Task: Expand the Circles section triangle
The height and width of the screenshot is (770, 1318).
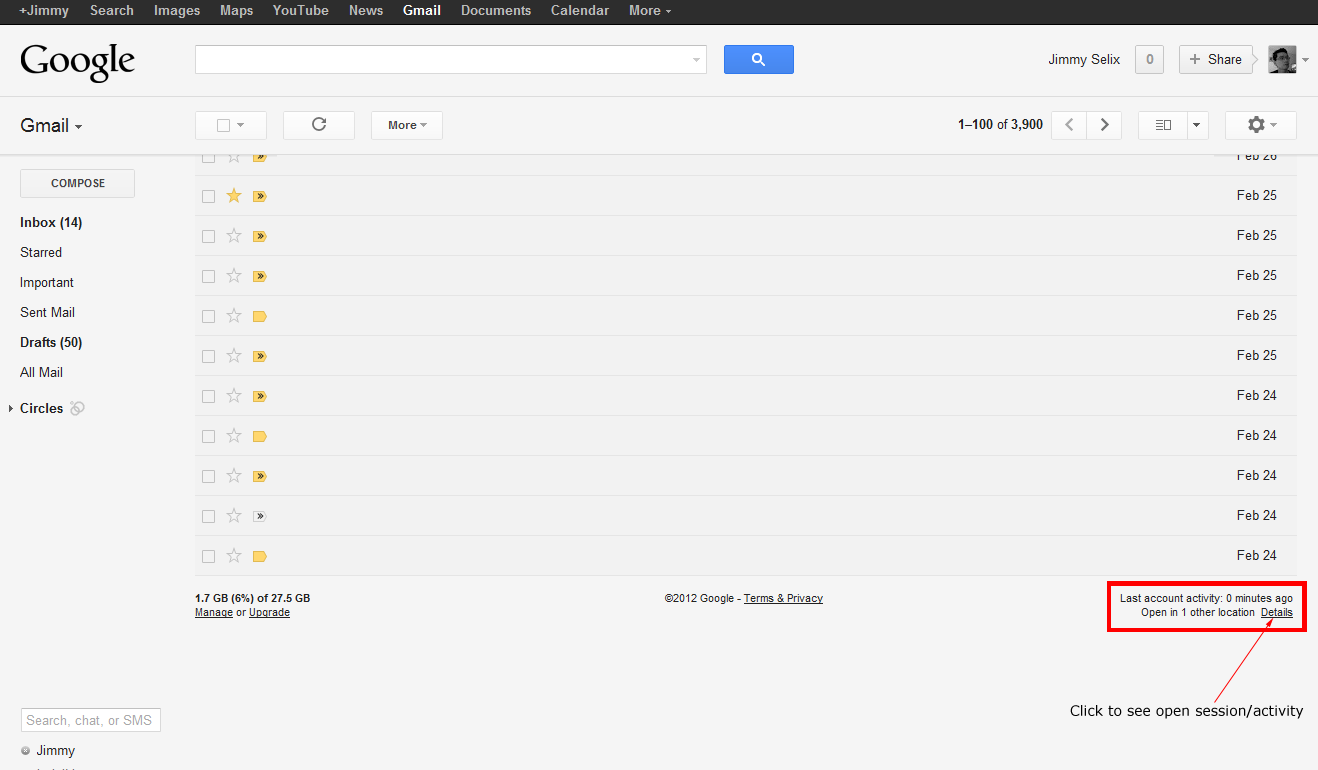Action: [x=11, y=408]
